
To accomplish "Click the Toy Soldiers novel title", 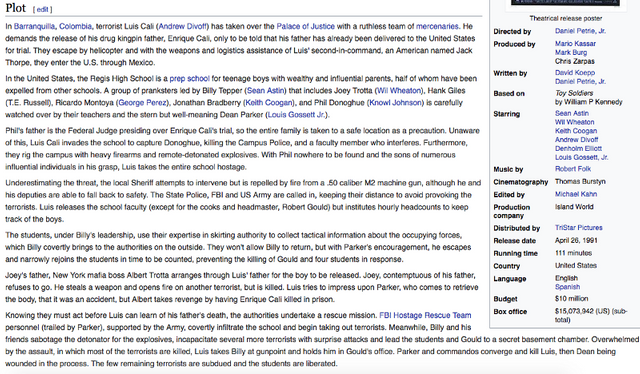I will click(573, 93).
